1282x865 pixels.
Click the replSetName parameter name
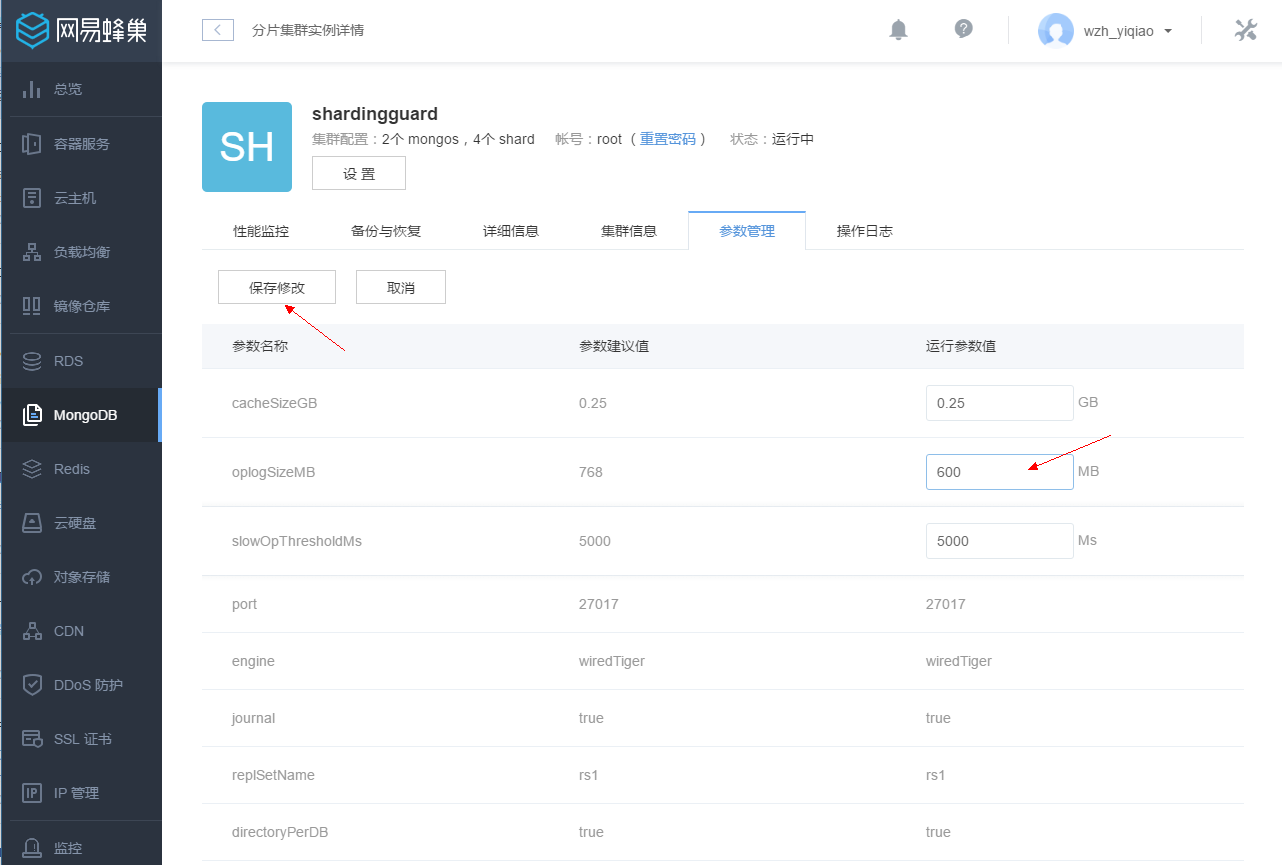tap(273, 775)
